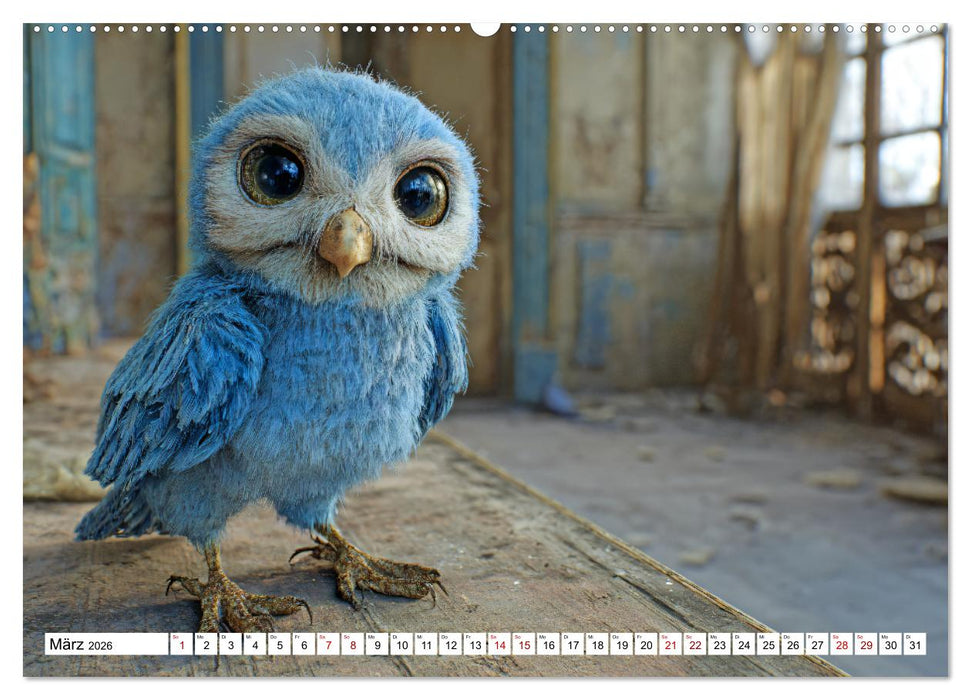
Task: Click Saturday March 7 date box
Action: 328,644
